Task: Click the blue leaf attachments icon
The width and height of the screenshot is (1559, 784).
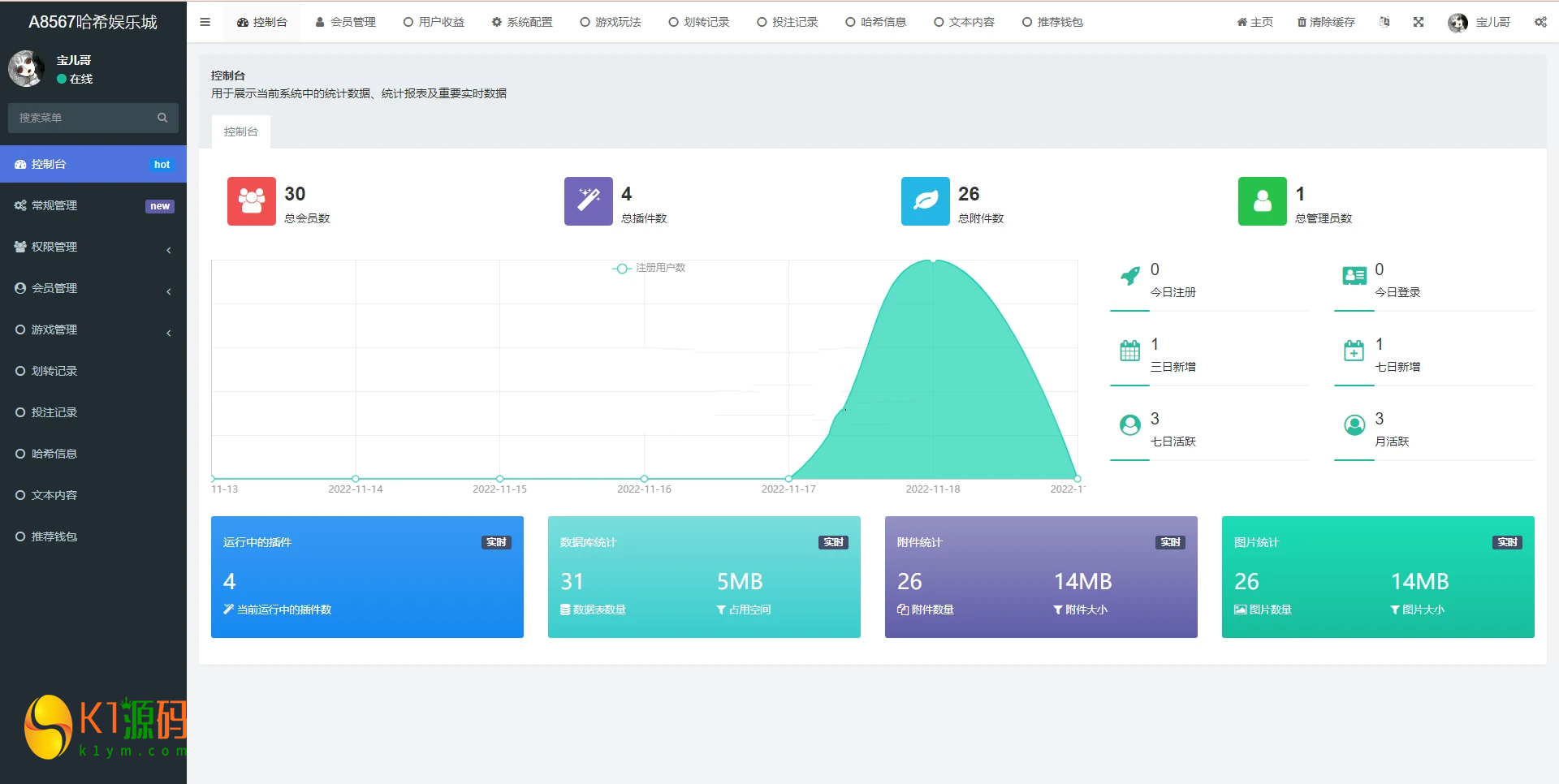Action: click(925, 201)
